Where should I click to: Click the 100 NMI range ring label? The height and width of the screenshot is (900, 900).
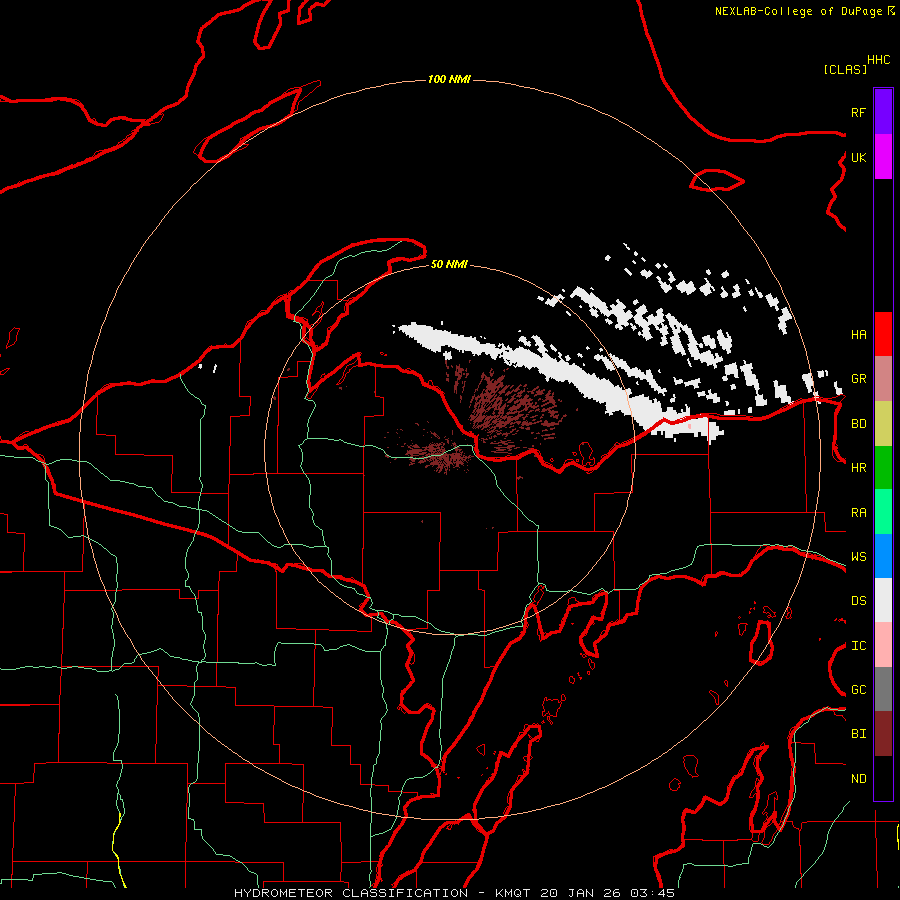449,79
